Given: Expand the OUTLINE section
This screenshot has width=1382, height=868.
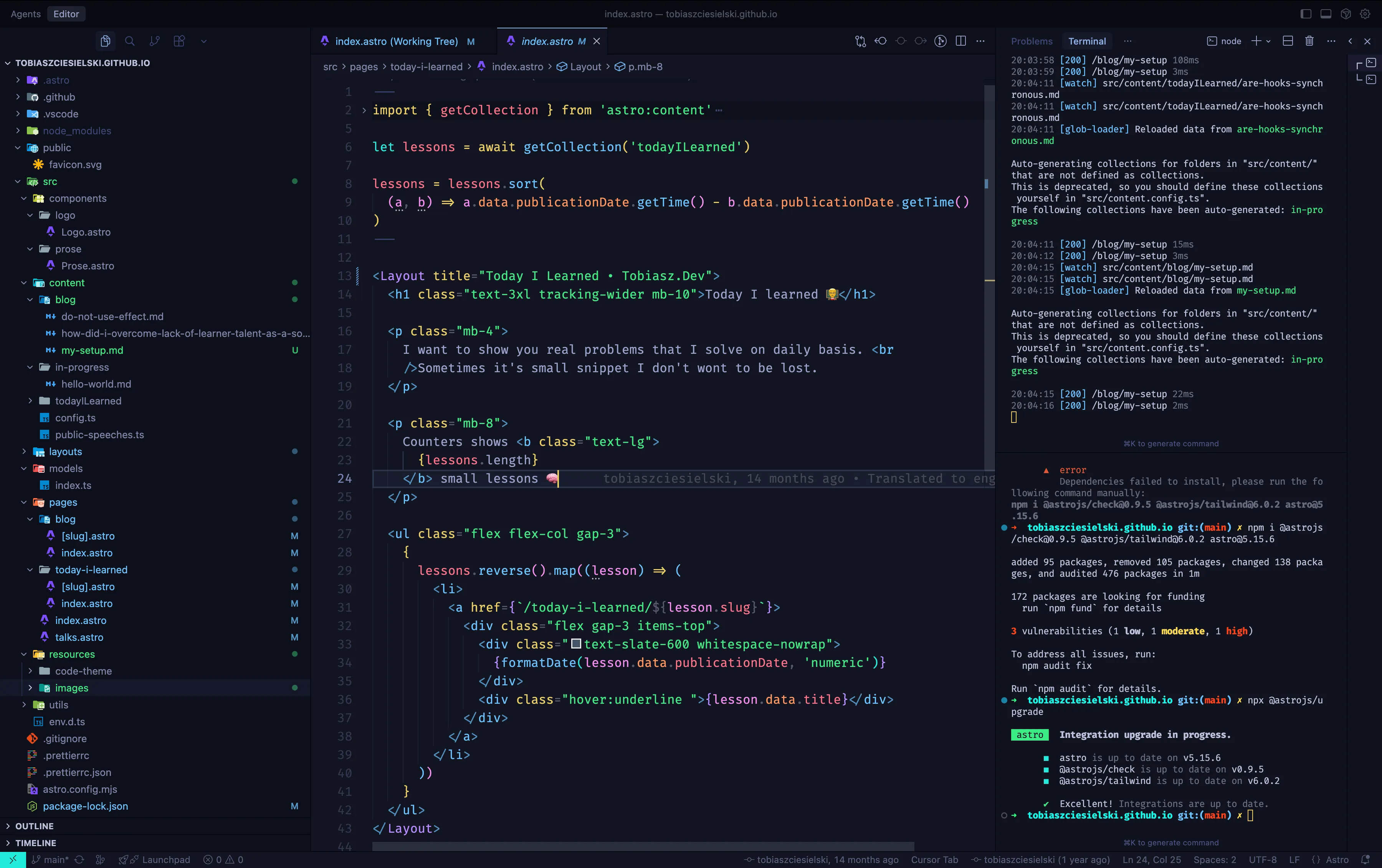Looking at the screenshot, I should 35,825.
